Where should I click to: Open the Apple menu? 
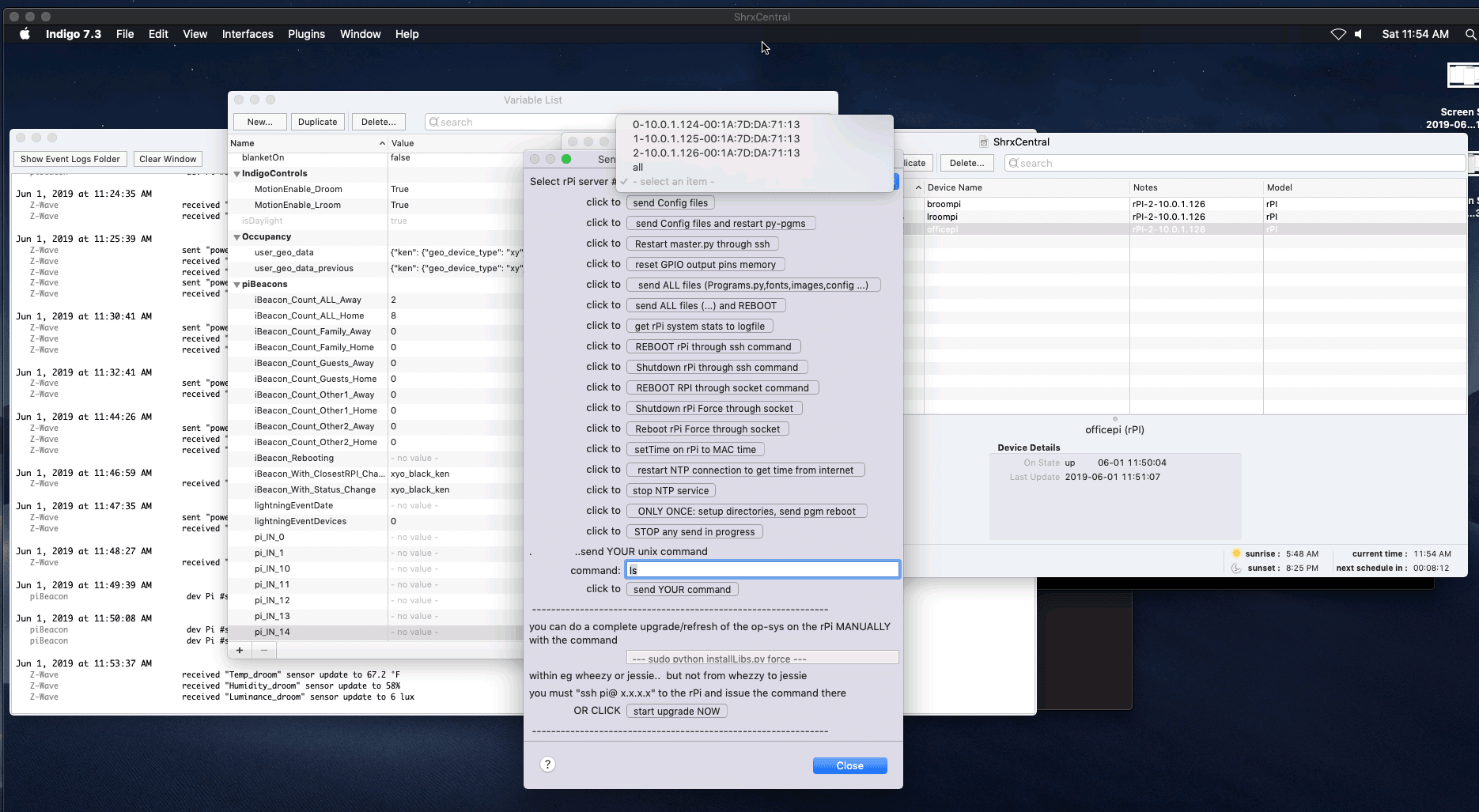pos(25,34)
